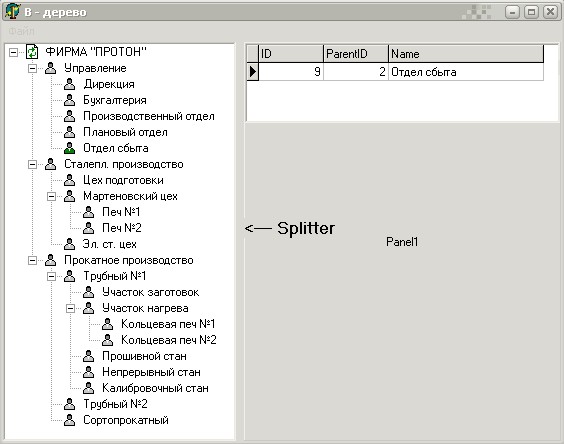
Task: Click the ID column header
Action: pos(291,54)
